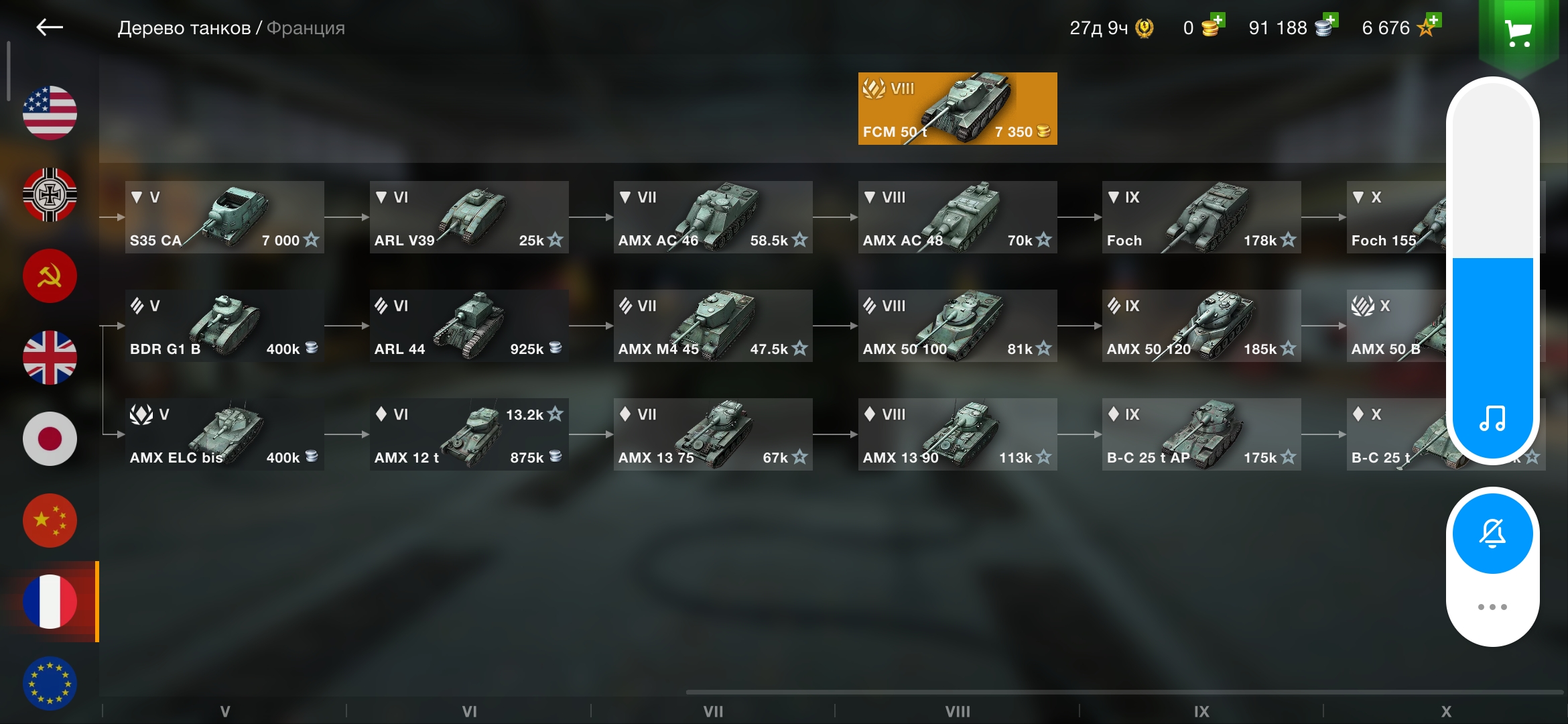Open the FCM 50 t premium tank
1568x724 pixels.
(958, 109)
